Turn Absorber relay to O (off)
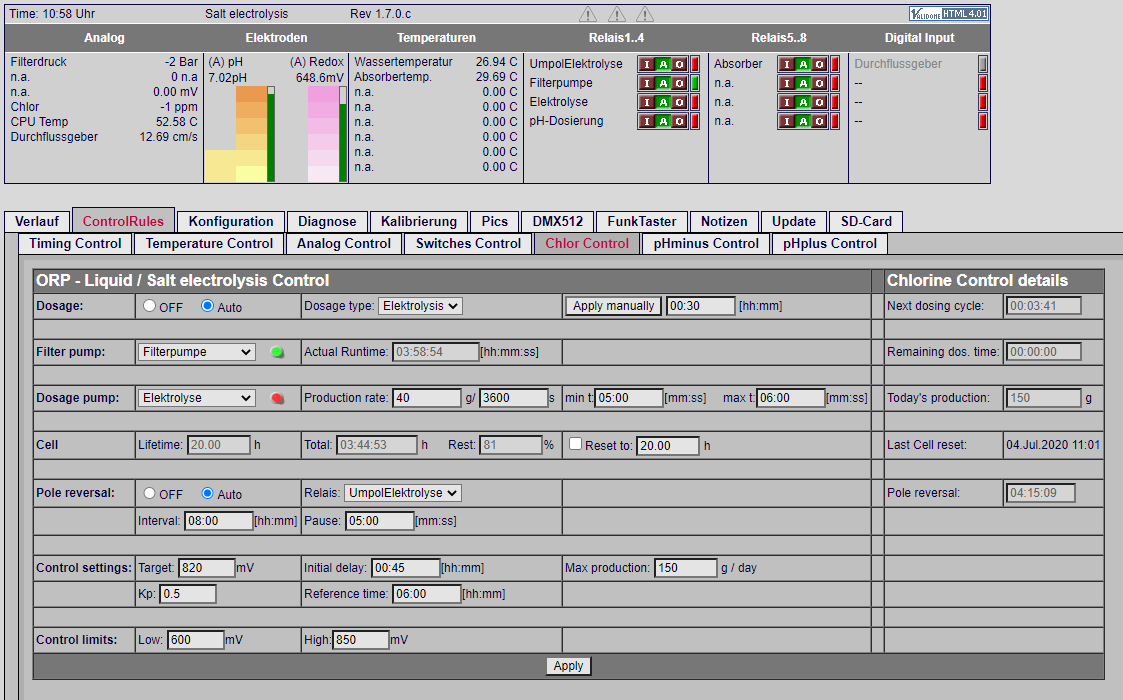This screenshot has width=1123, height=700. 820,64
